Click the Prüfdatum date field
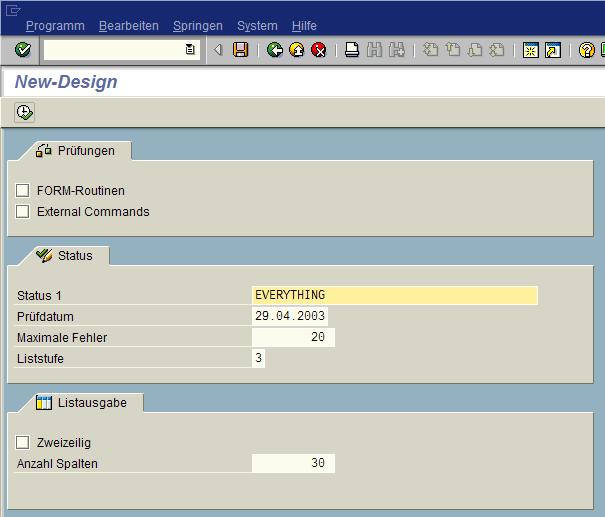 click(x=290, y=316)
